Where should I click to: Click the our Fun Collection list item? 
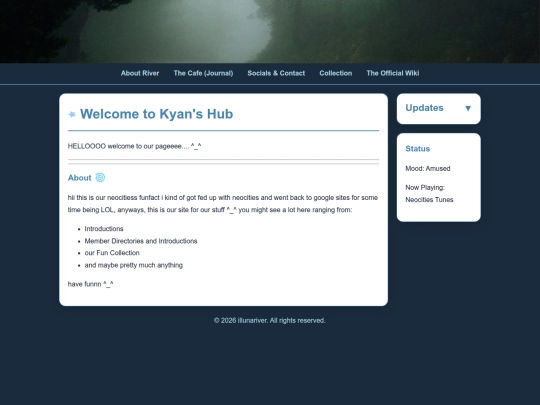(x=112, y=253)
